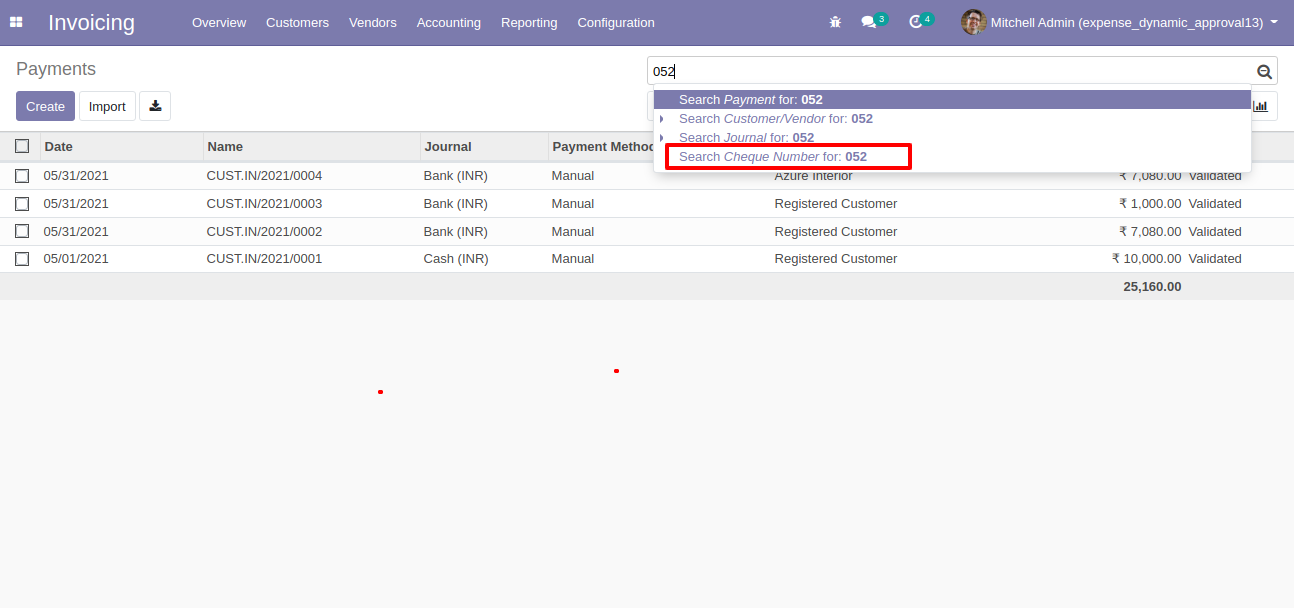Open payment CUST.IN/2021/0004
Screen dimensions: 1294x608
point(264,176)
